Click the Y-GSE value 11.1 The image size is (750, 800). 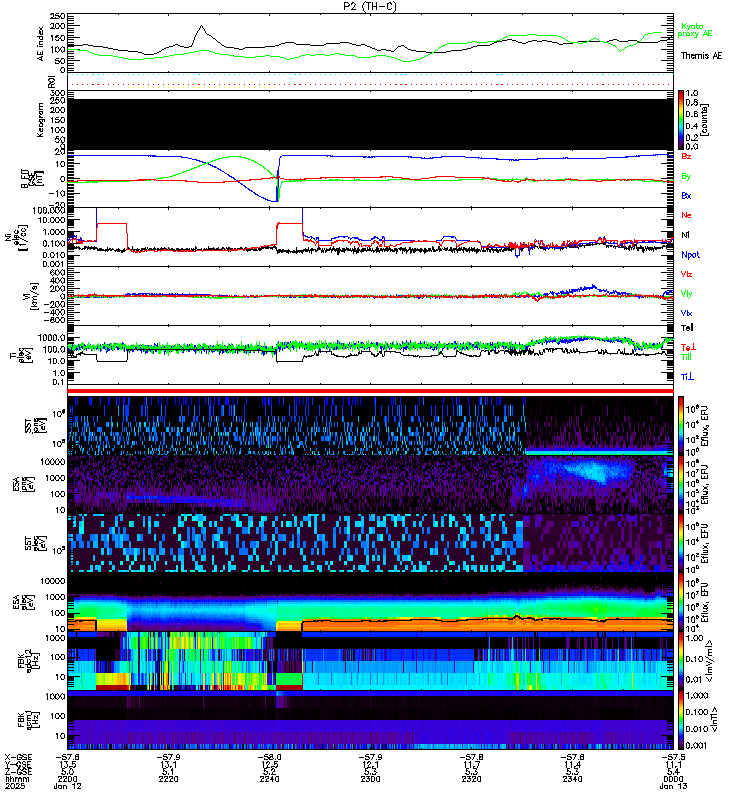(x=673, y=764)
